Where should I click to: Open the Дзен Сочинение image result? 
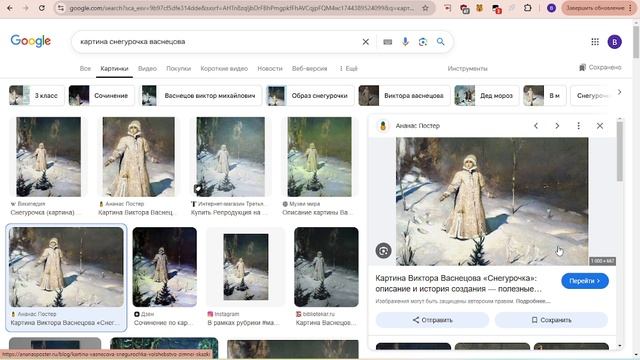coord(164,267)
